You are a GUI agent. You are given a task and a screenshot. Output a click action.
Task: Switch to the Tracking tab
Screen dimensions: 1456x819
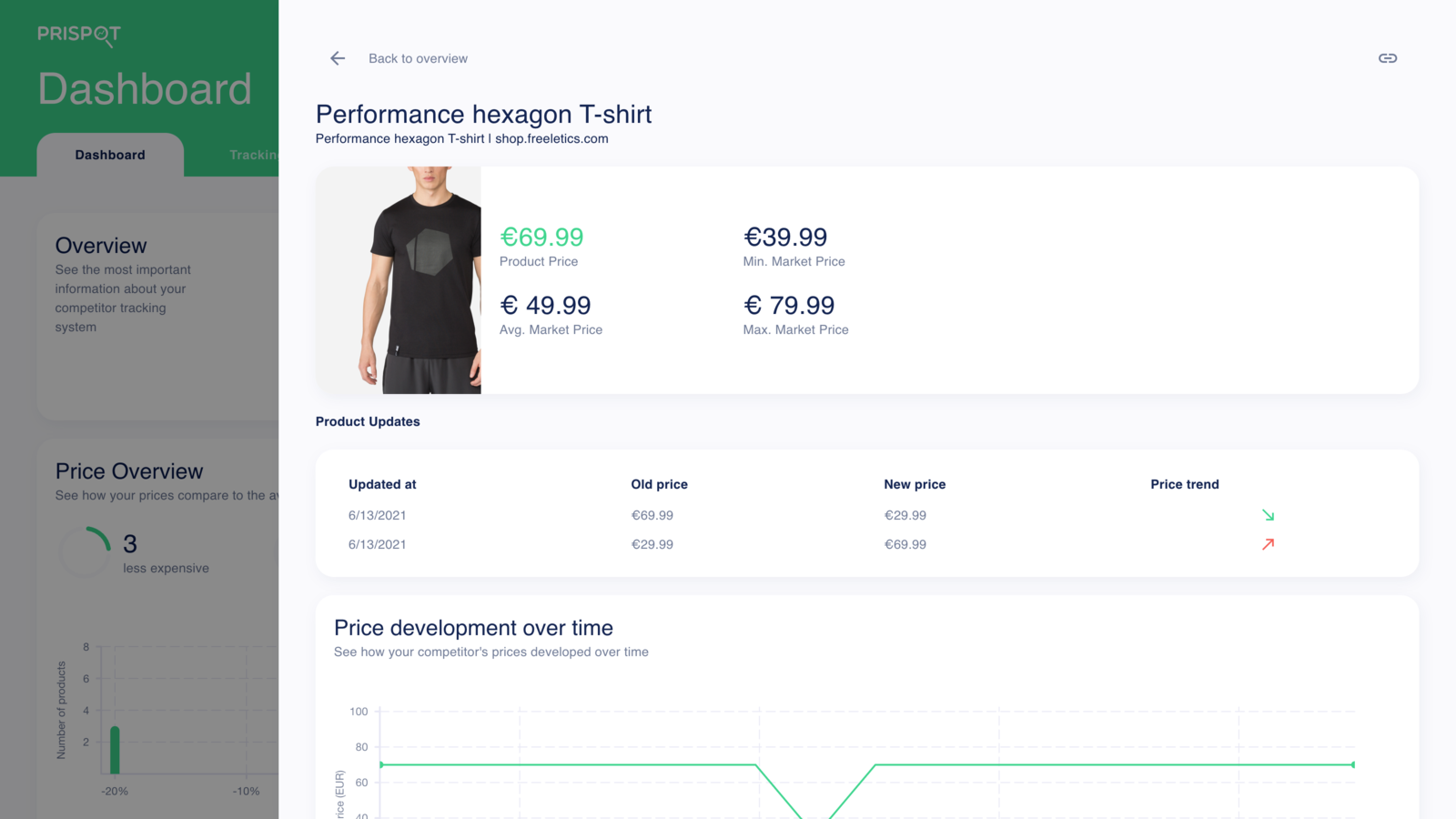pos(253,155)
